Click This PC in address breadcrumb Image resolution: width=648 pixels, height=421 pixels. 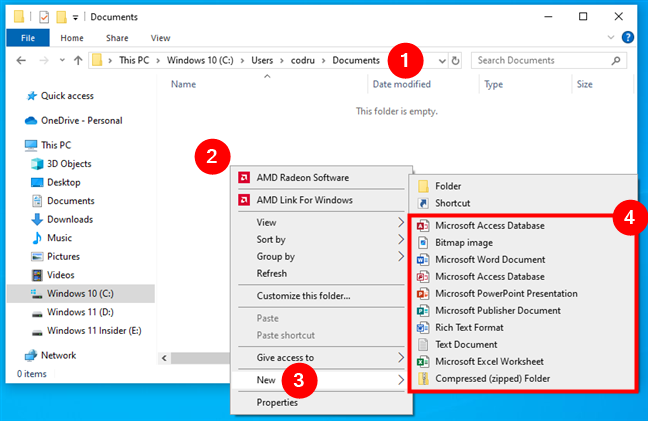point(134,61)
